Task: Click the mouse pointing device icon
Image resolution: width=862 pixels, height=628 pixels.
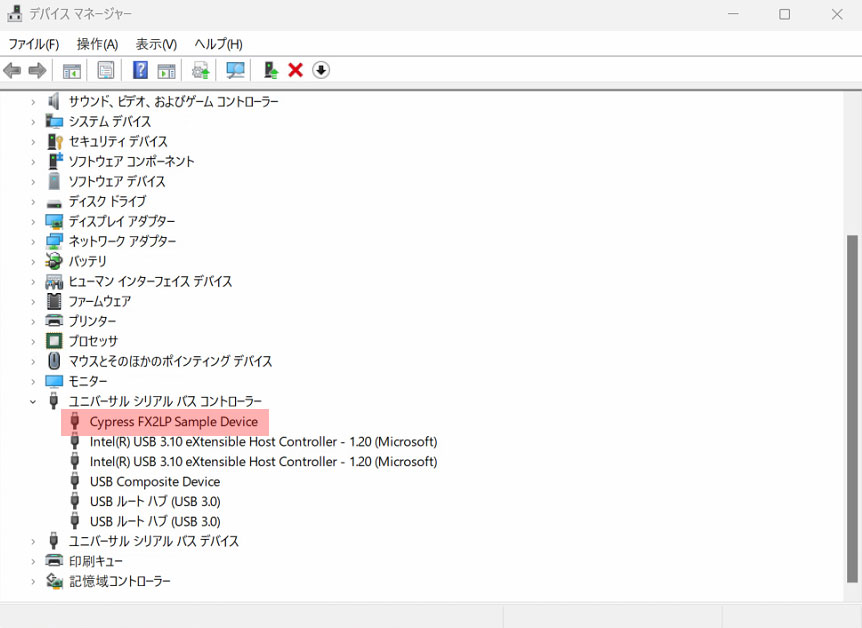Action: (x=54, y=361)
